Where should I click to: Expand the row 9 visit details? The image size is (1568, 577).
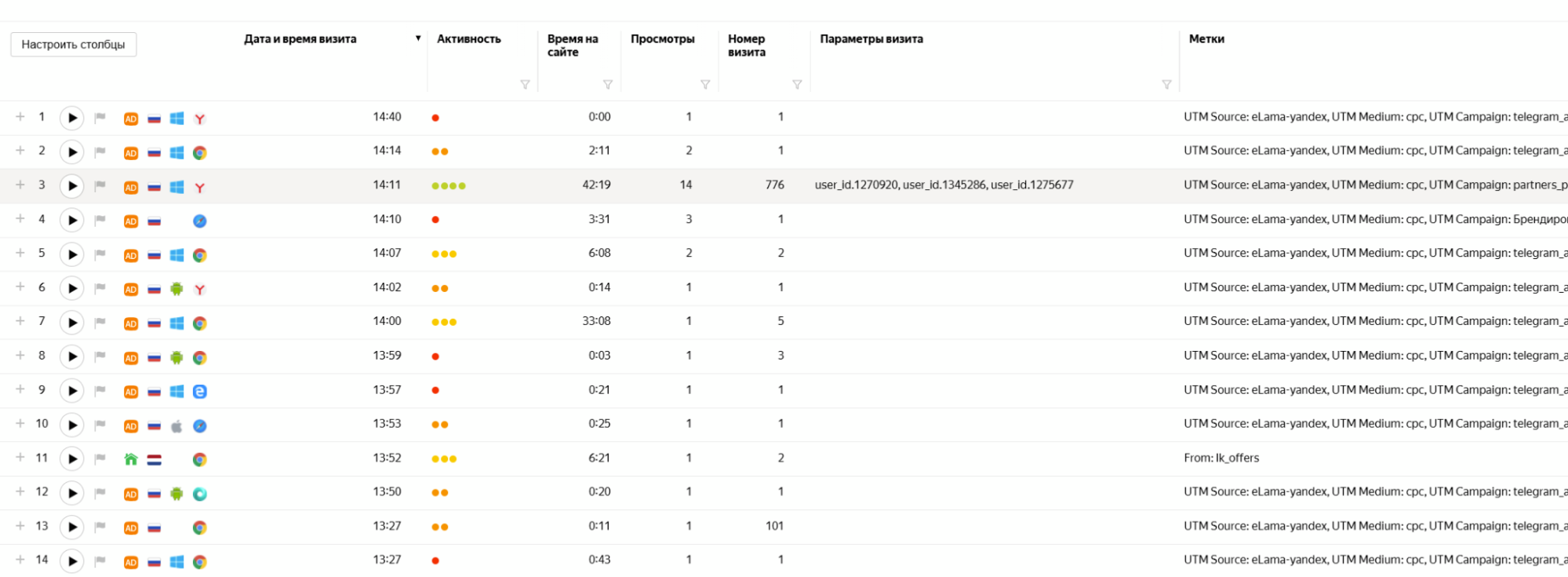[x=20, y=390]
